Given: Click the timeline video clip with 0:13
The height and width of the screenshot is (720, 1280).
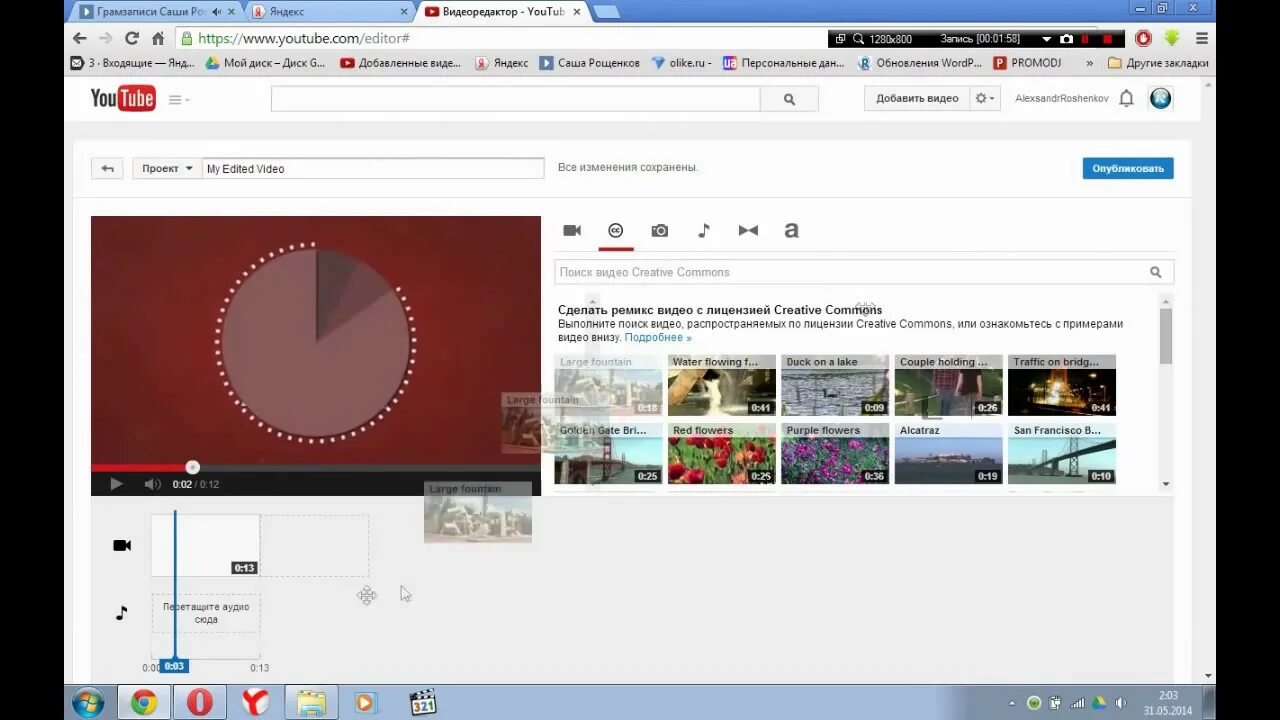Looking at the screenshot, I should point(205,545).
